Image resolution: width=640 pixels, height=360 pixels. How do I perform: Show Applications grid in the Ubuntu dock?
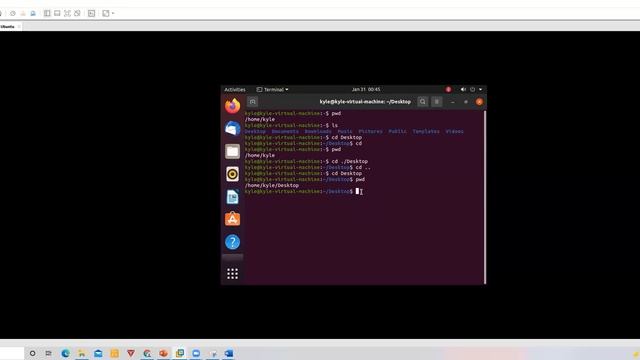[233, 274]
